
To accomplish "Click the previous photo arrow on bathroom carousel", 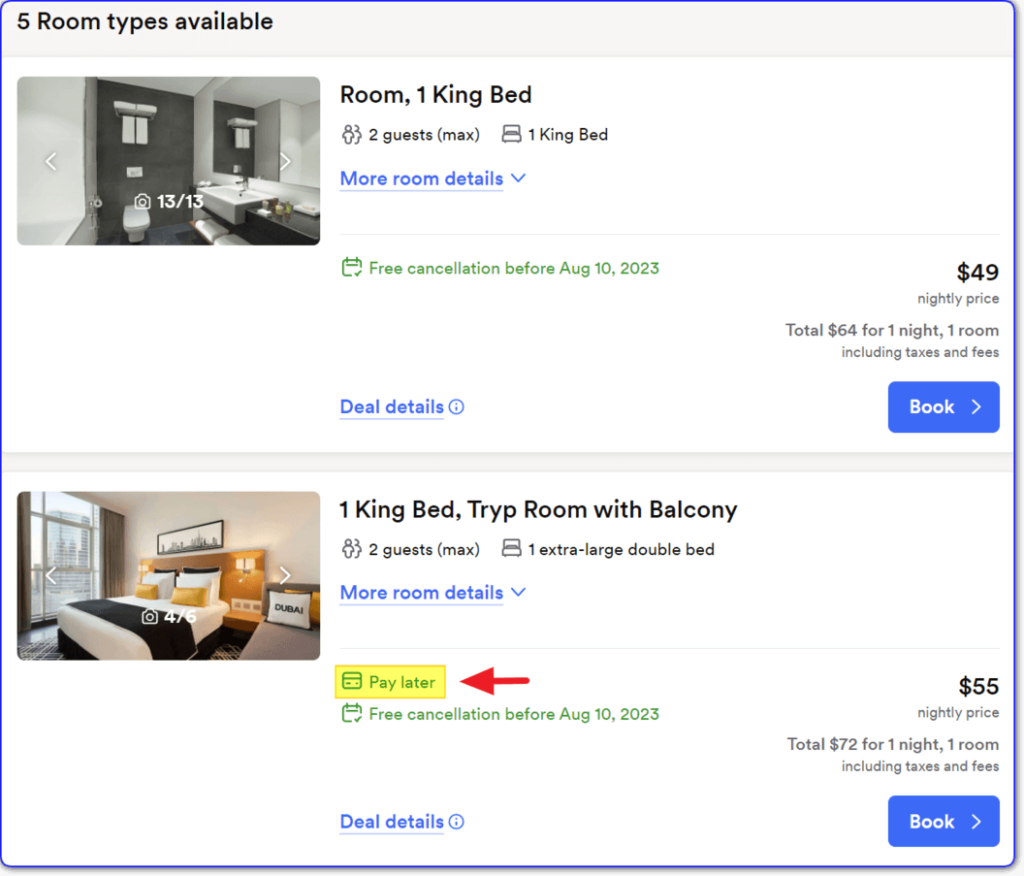I will click(50, 160).
